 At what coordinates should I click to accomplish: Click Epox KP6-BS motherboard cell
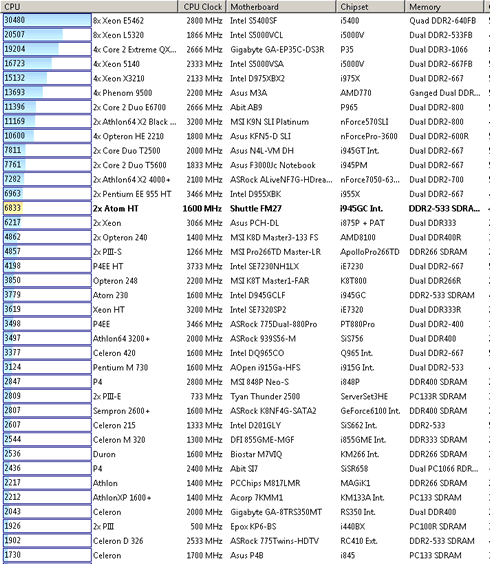(x=253, y=527)
